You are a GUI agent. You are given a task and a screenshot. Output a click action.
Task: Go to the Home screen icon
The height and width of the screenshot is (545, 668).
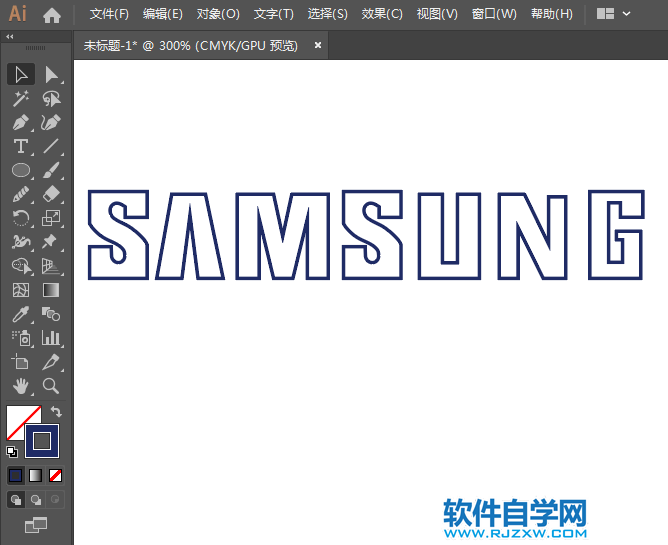coord(52,15)
